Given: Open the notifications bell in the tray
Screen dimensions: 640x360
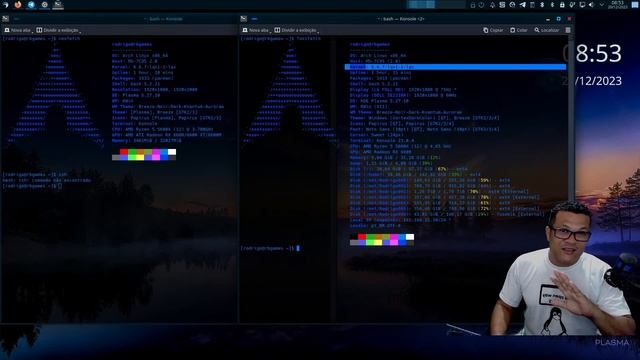Looking at the screenshot, I should pyautogui.click(x=492, y=5).
